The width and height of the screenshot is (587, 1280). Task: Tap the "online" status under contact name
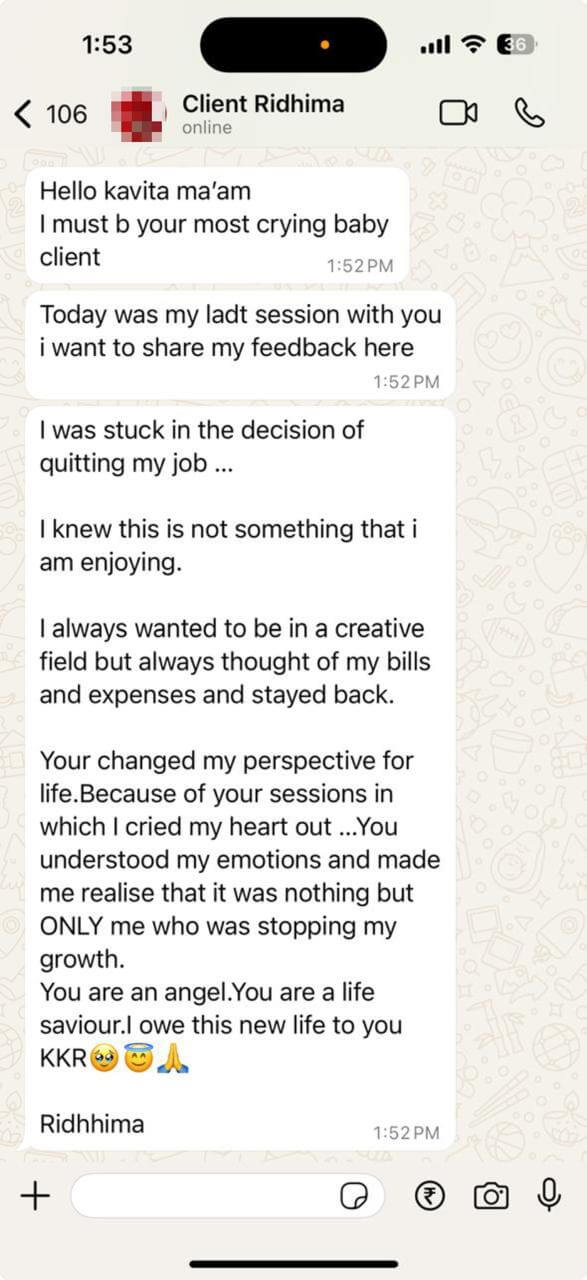(x=207, y=128)
